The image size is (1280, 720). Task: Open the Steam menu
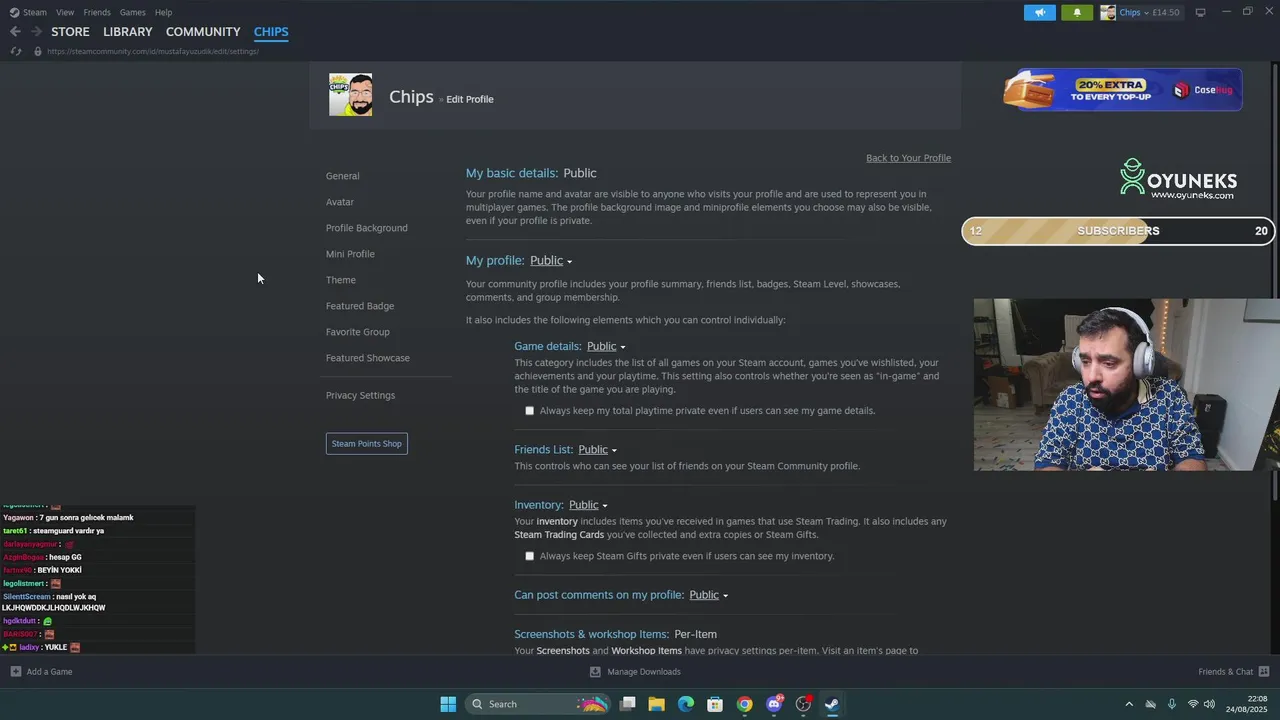pyautogui.click(x=35, y=12)
